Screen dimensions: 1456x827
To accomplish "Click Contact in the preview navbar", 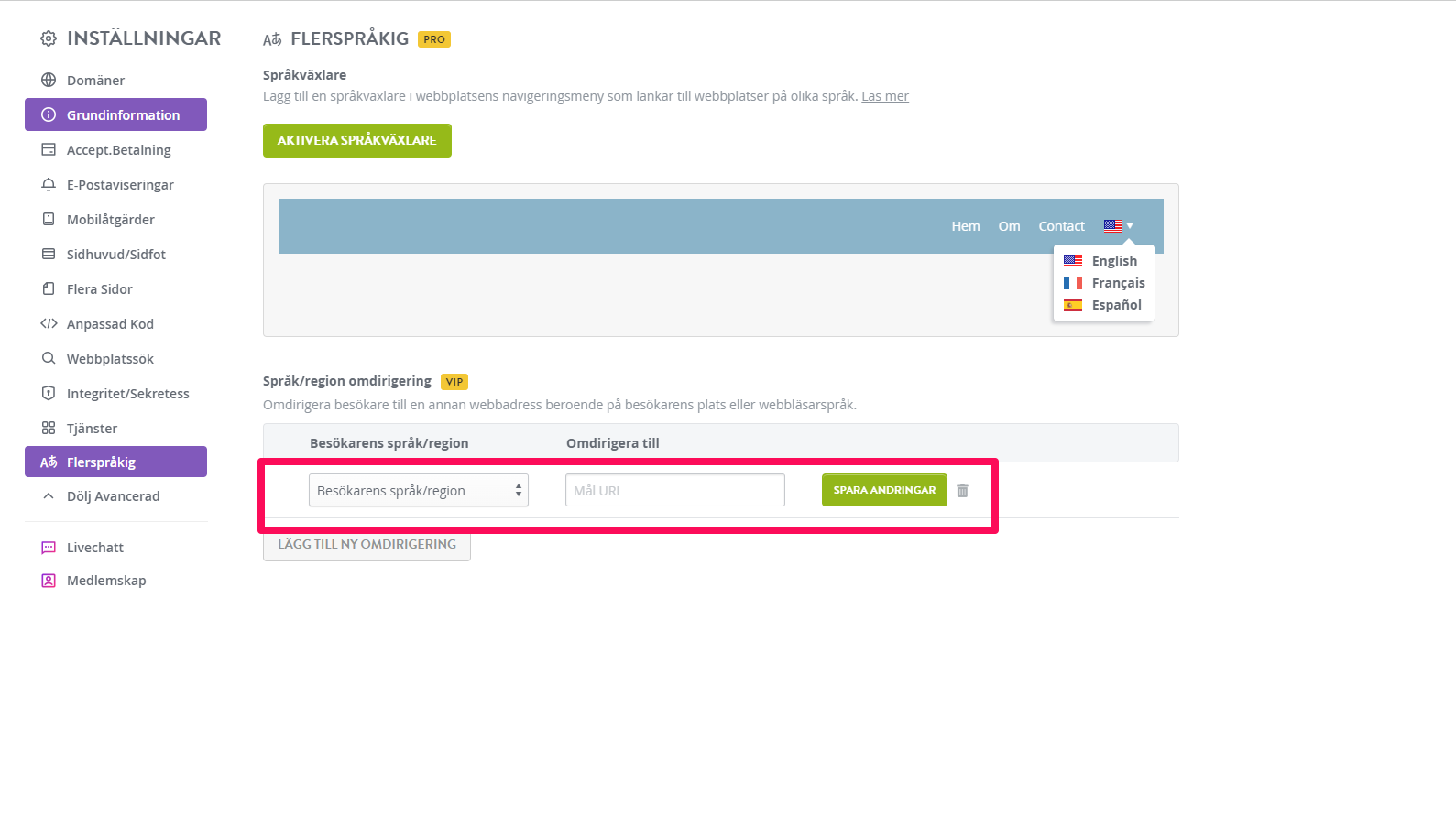I will [1061, 226].
